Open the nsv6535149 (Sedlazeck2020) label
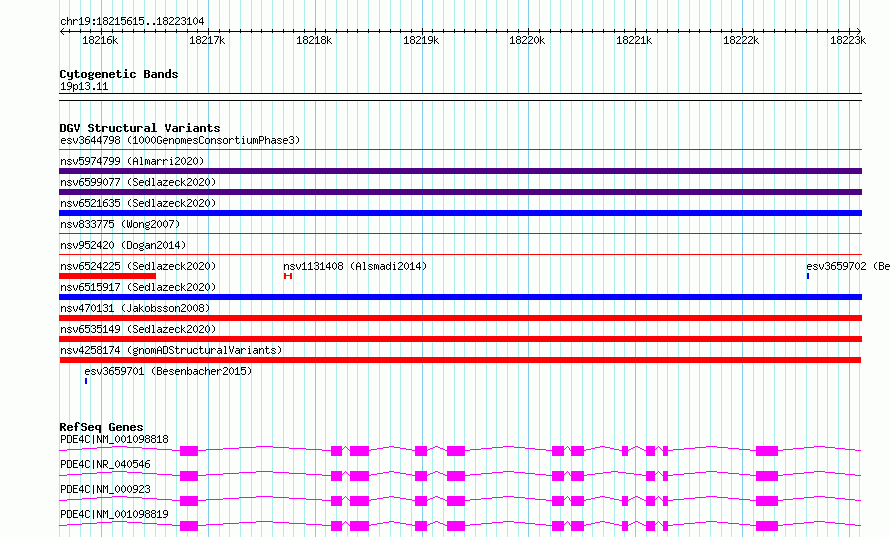The width and height of the screenshot is (890, 537). pyautogui.click(x=138, y=329)
